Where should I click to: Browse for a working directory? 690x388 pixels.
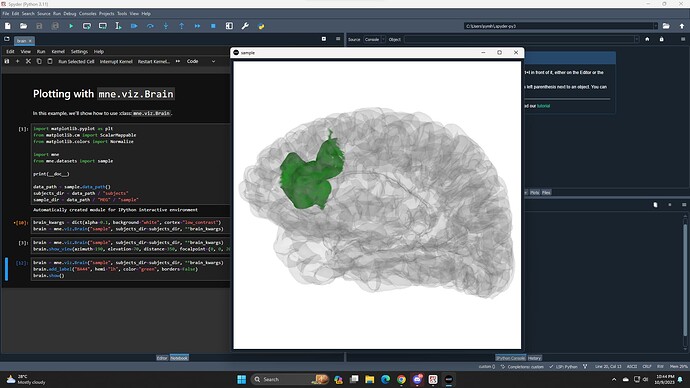(x=666, y=26)
